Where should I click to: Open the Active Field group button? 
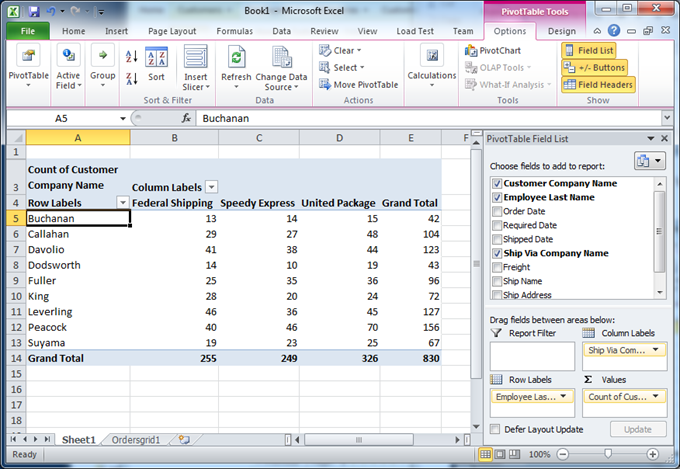(68, 66)
